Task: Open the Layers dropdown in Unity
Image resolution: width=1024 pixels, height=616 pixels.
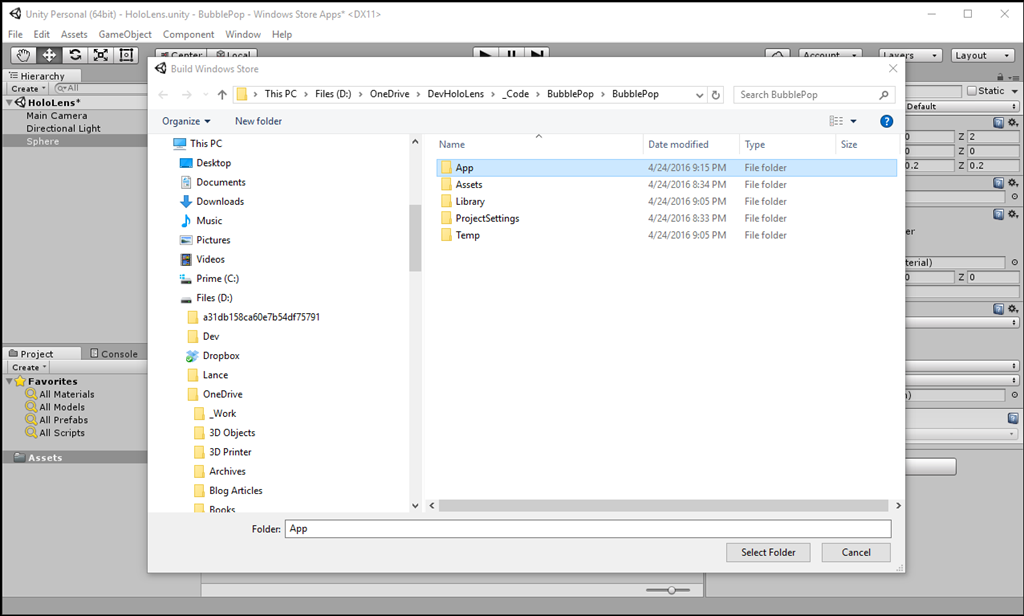Action: (910, 56)
